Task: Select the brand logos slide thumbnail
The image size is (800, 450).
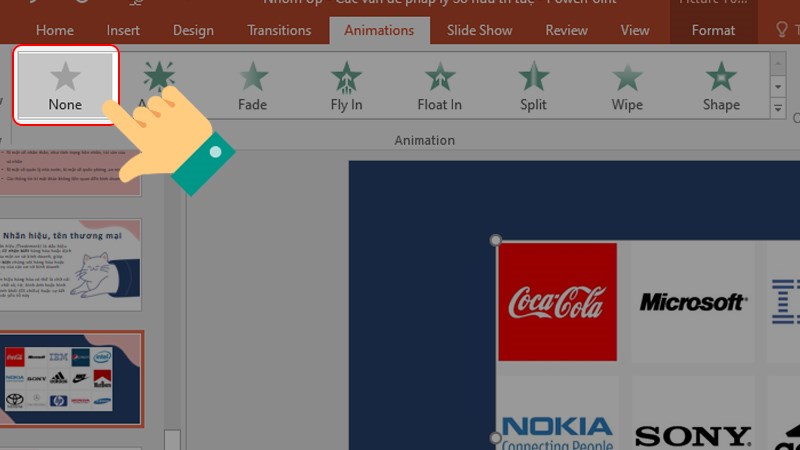Action: tap(72, 379)
